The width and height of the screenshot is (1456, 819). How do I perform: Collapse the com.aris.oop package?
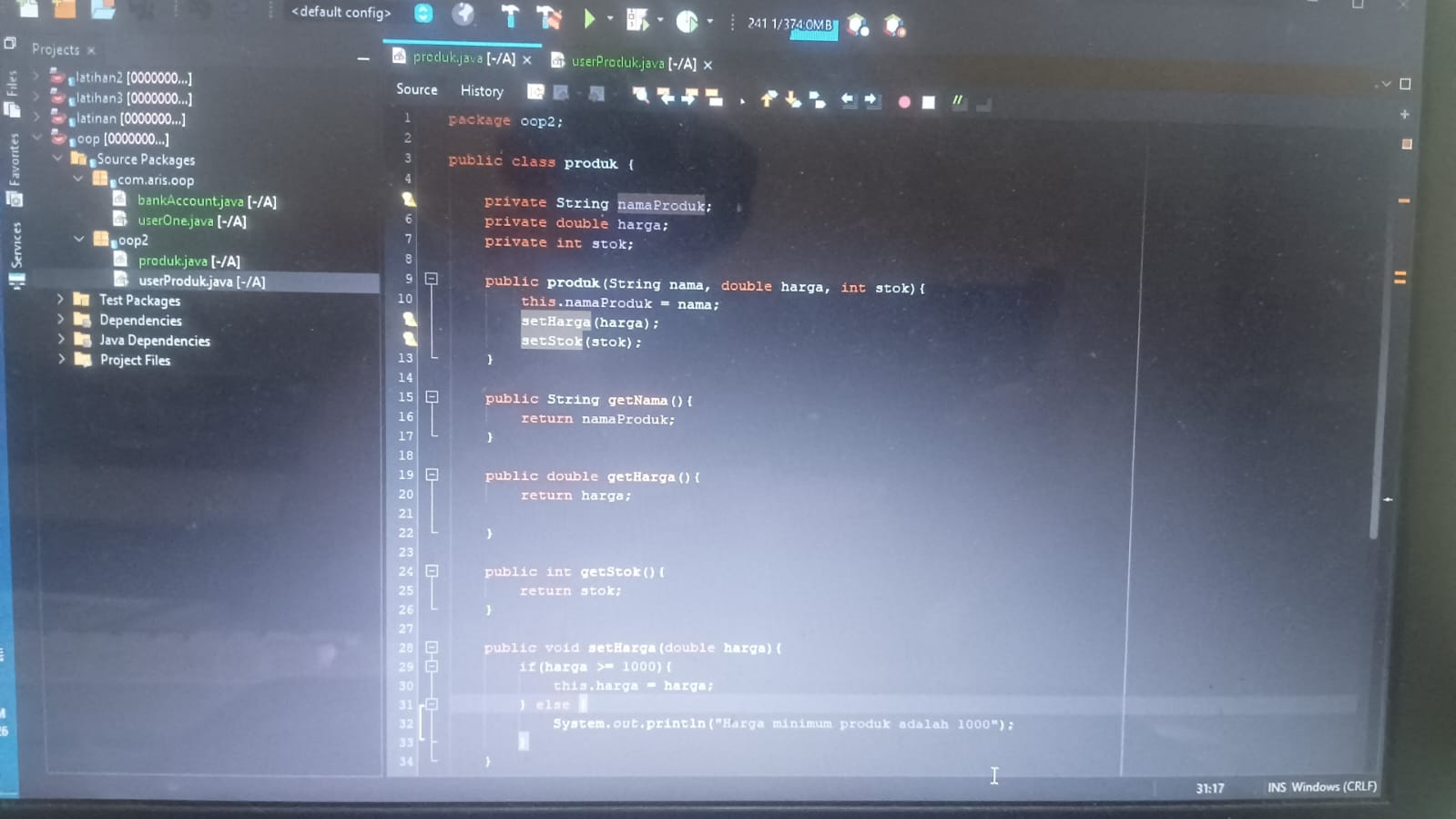pyautogui.click(x=78, y=179)
